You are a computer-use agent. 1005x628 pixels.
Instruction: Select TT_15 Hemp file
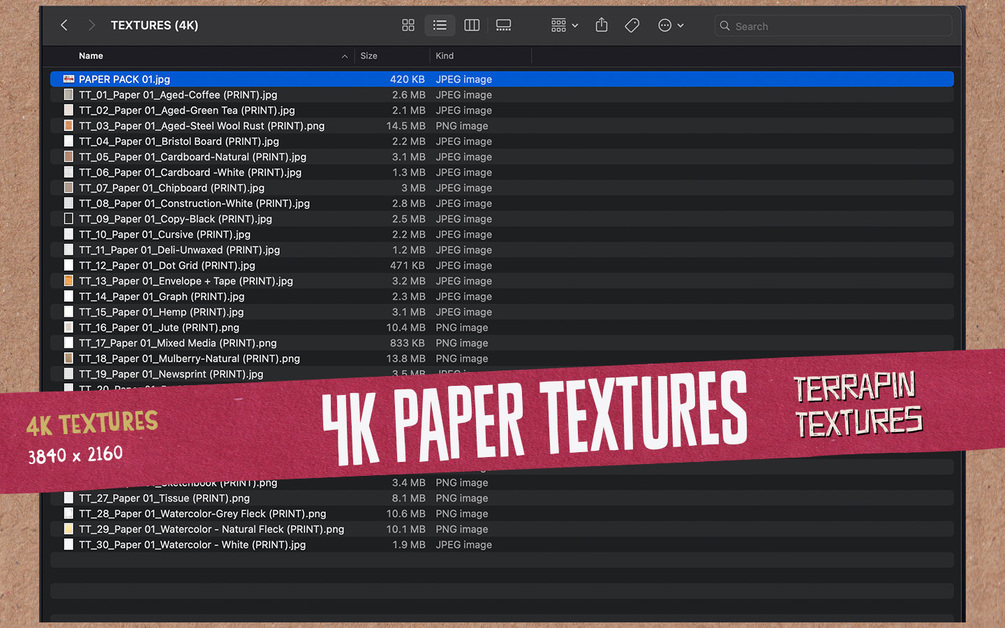click(502, 312)
